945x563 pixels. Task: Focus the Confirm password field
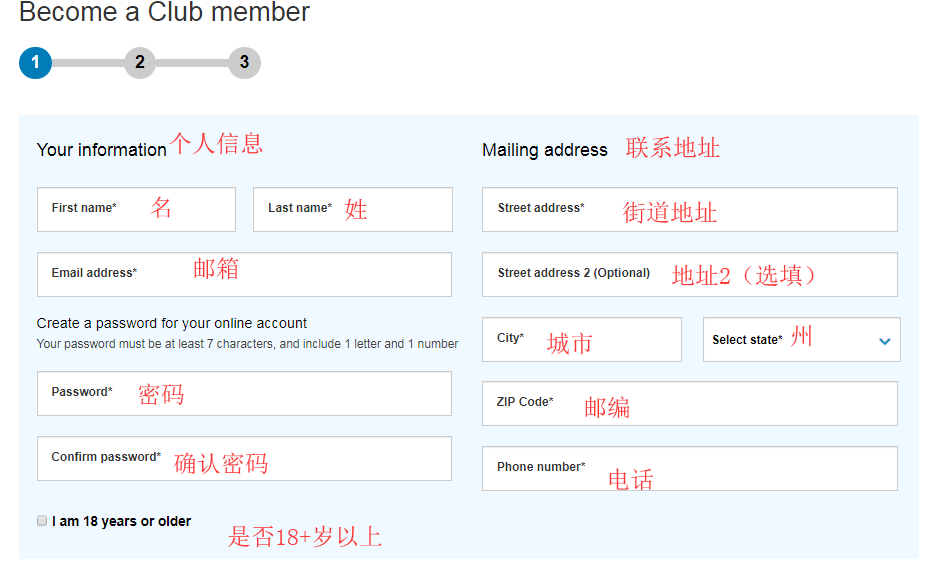coord(244,458)
